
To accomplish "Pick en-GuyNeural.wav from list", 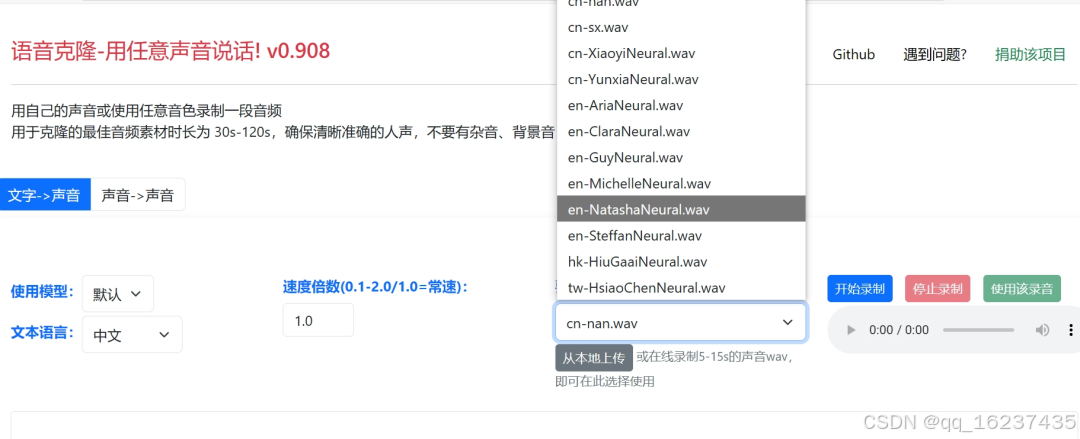I will [x=681, y=158].
